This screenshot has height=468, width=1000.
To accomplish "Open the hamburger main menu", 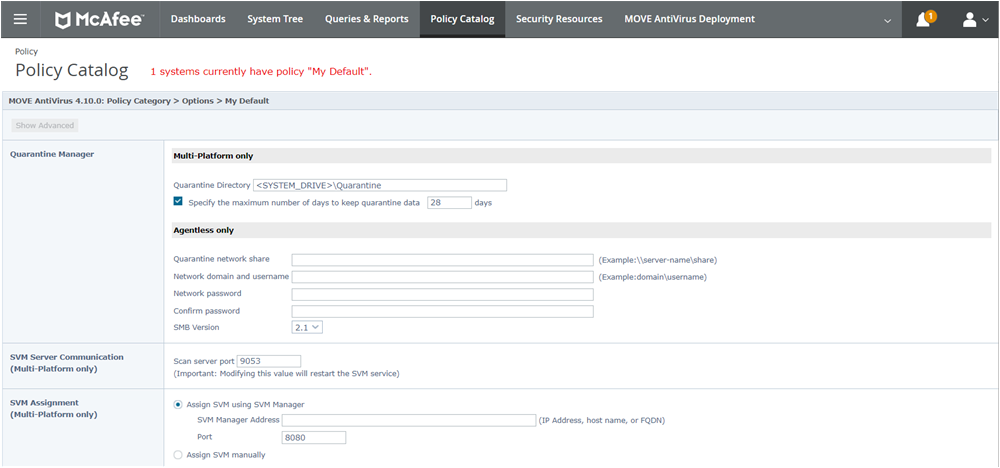I will coord(20,19).
